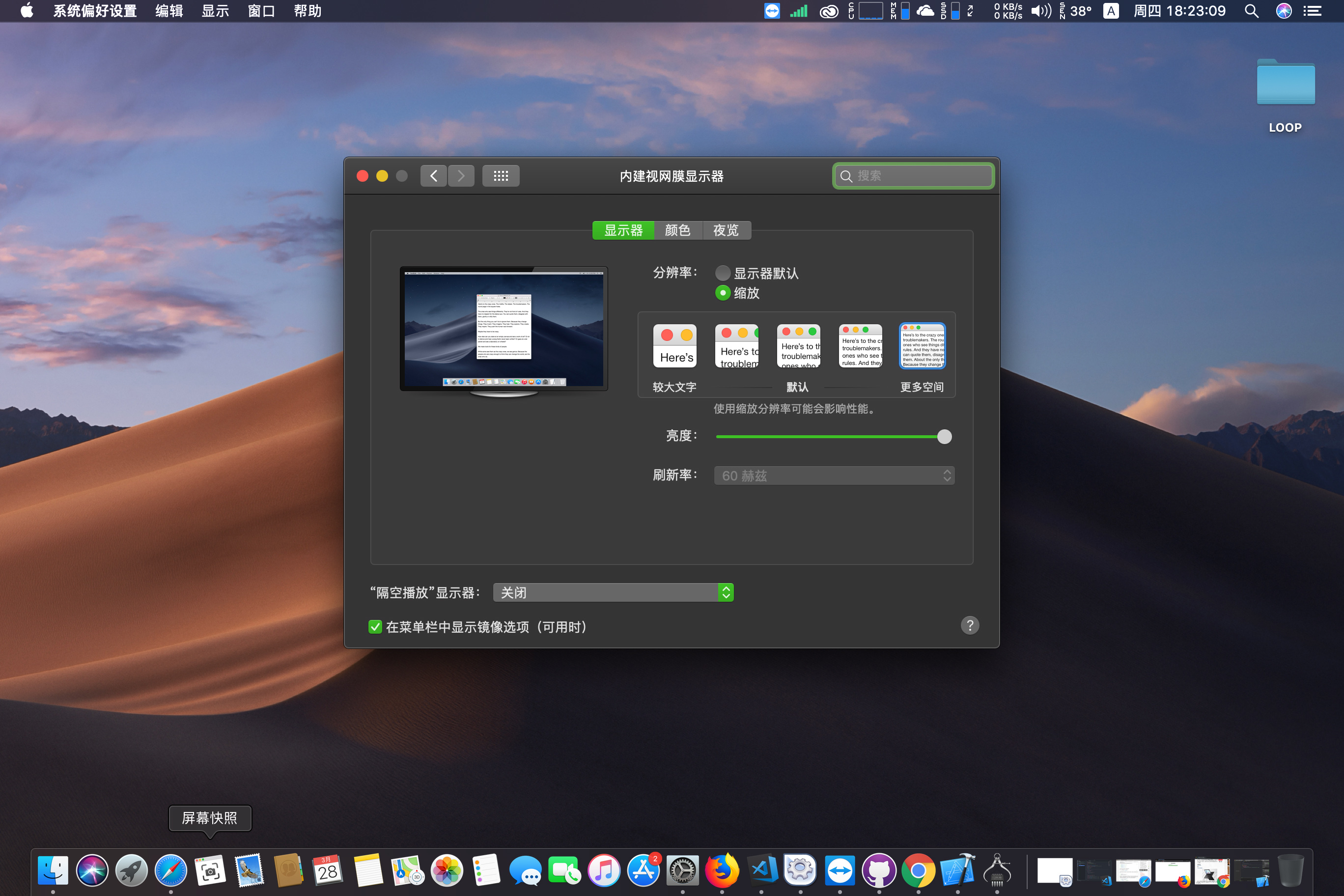Select the 缩放 scaled resolution radio button
Image resolution: width=1344 pixels, height=896 pixels.
tap(723, 293)
